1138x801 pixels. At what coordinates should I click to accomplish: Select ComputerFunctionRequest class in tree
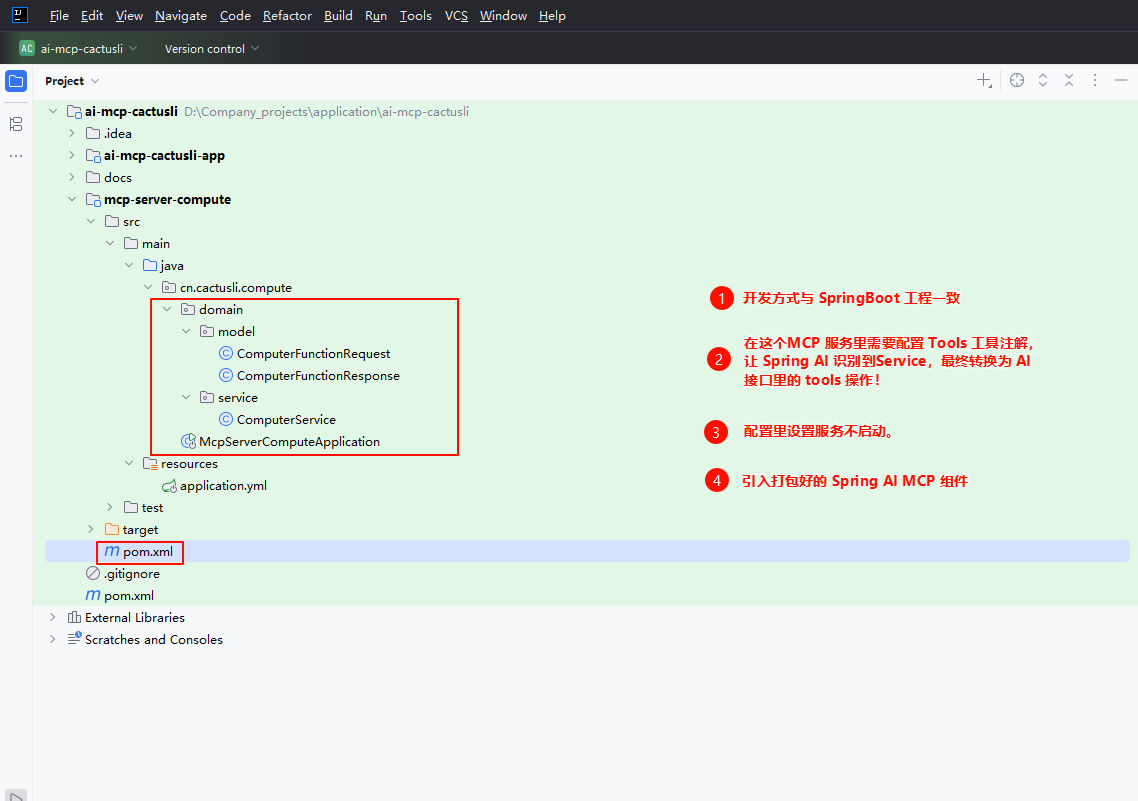tap(314, 353)
